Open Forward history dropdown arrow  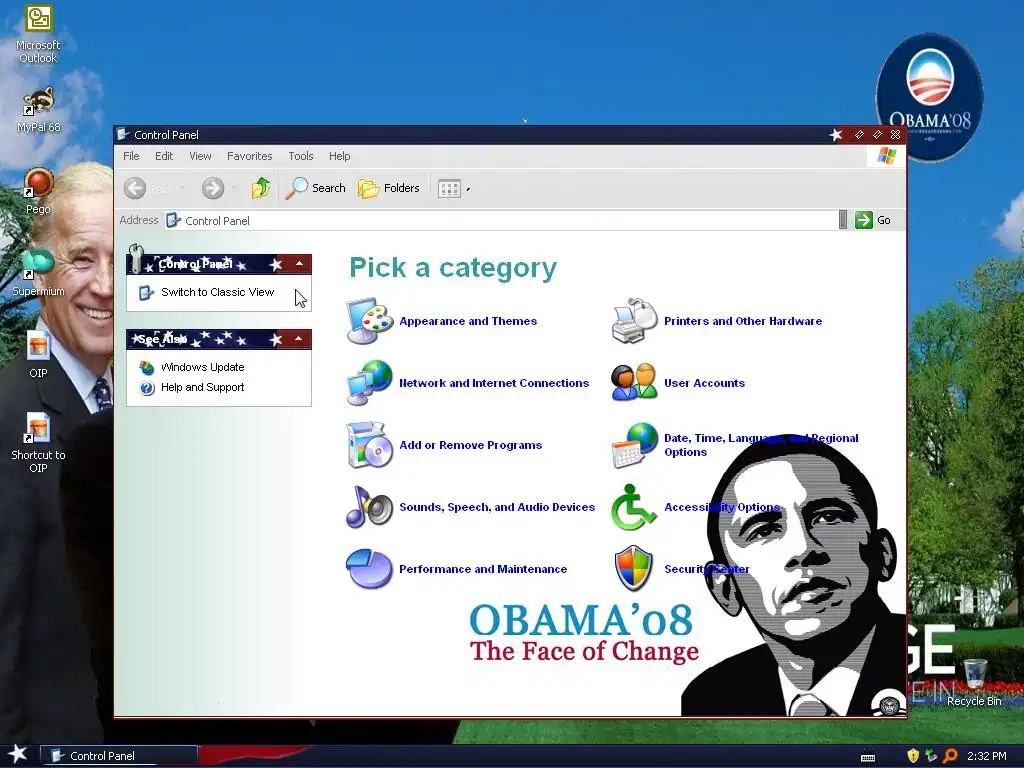coord(234,188)
